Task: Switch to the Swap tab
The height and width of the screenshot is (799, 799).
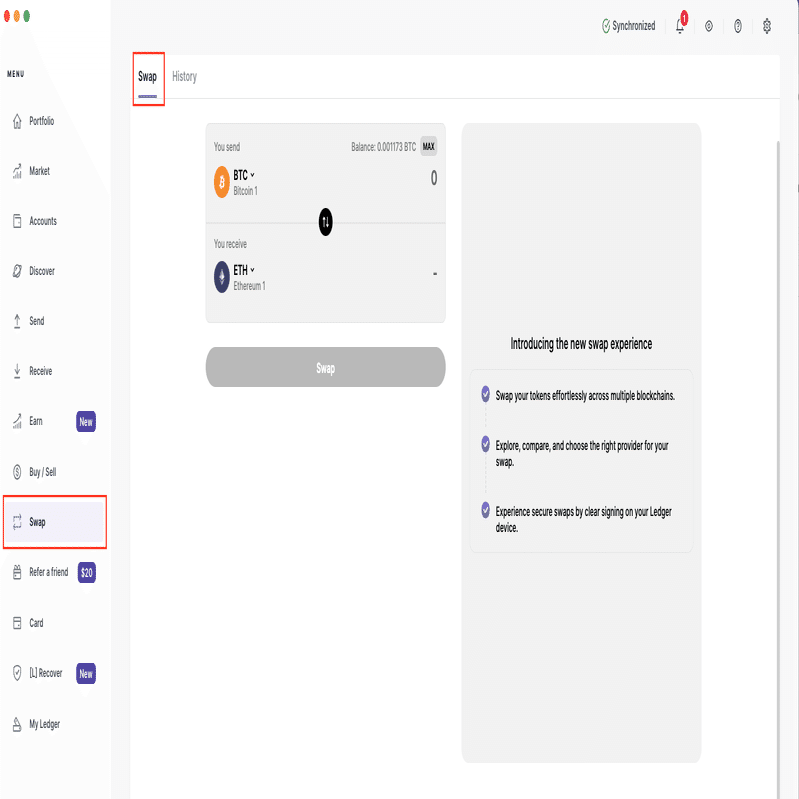Action: 148,77
